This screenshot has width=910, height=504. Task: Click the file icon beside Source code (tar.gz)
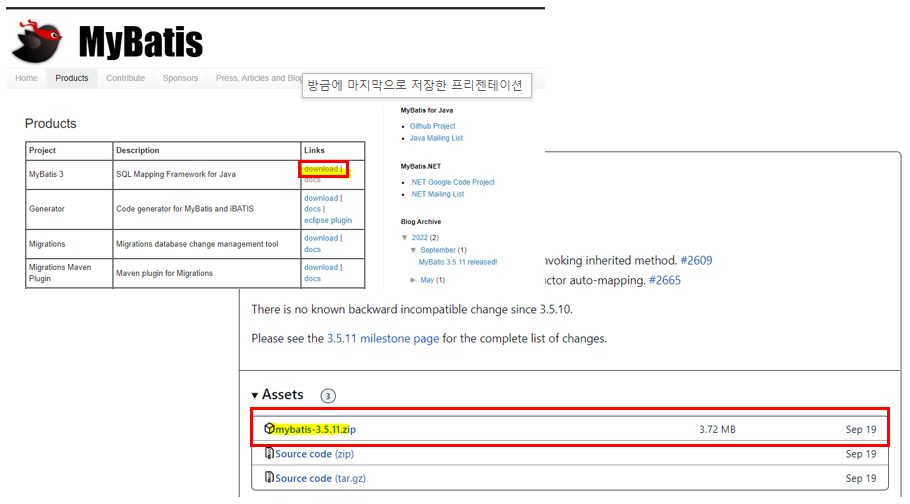coord(269,477)
